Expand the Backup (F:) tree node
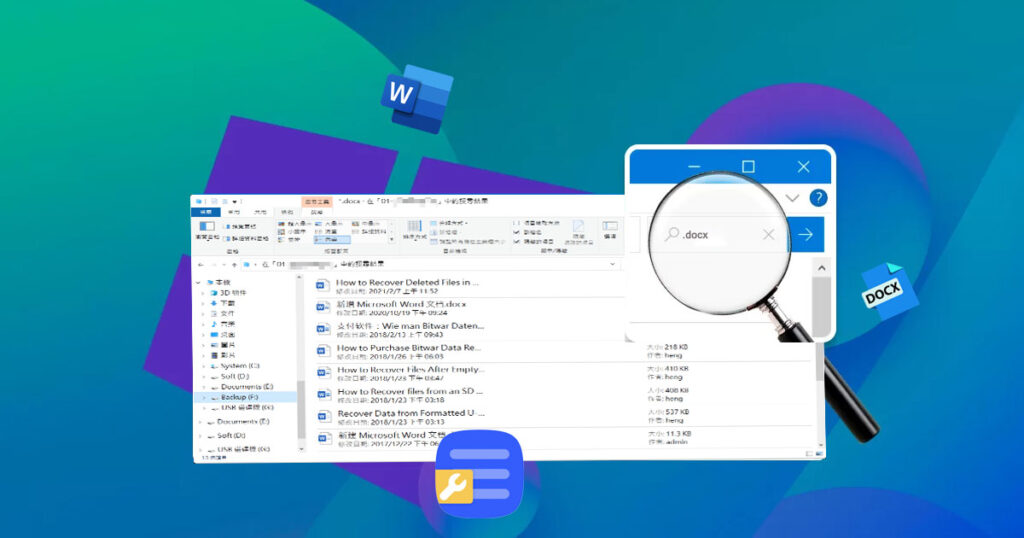Image resolution: width=1024 pixels, height=538 pixels. coord(203,397)
